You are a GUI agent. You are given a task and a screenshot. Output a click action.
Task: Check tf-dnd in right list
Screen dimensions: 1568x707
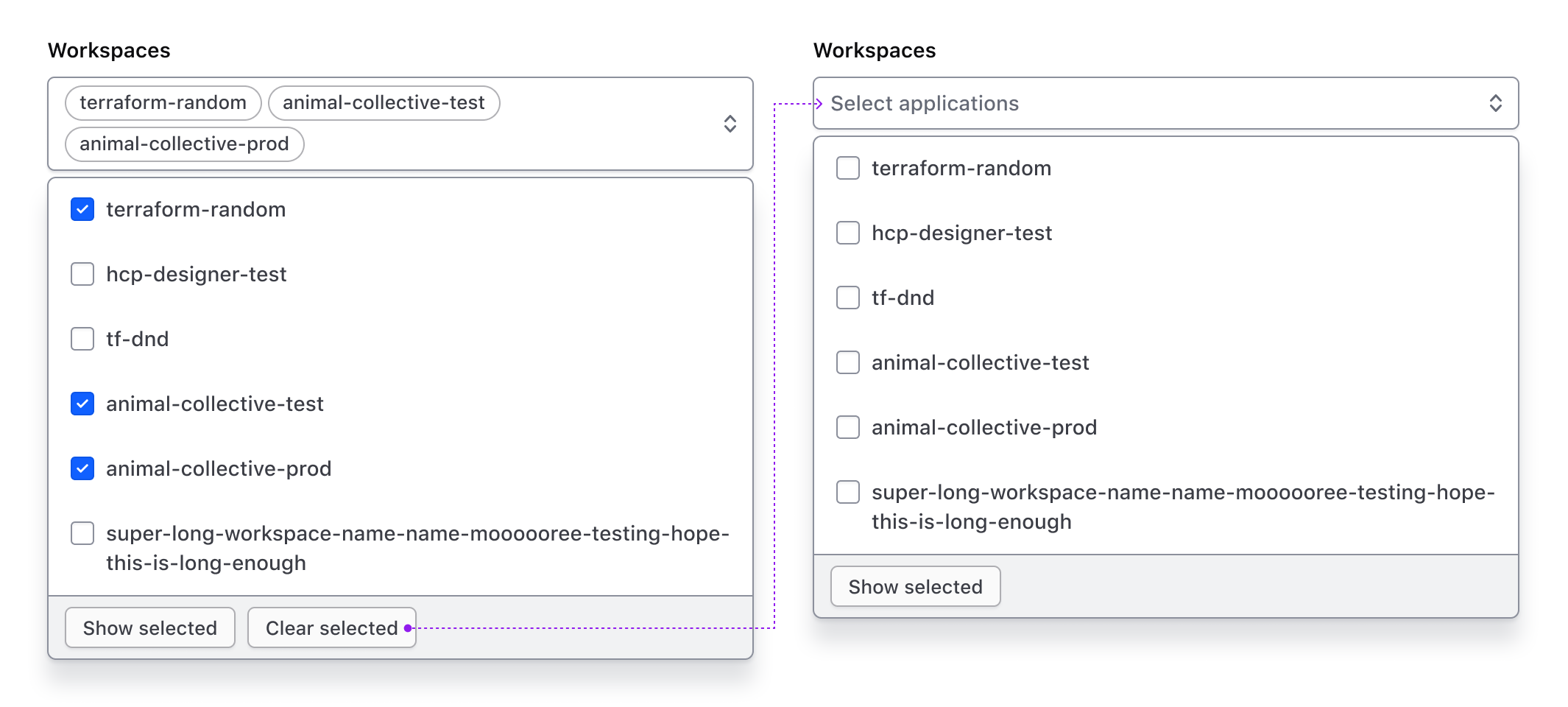847,298
